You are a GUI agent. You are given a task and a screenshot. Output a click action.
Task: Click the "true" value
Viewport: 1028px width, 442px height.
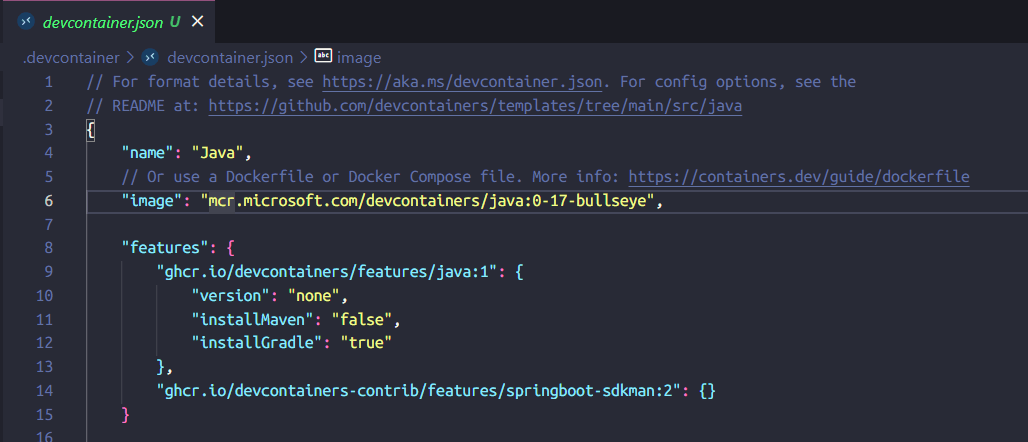click(x=366, y=343)
